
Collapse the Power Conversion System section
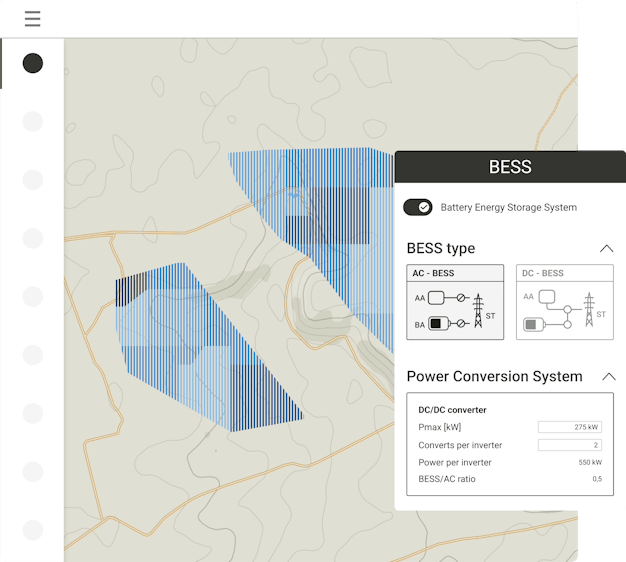click(x=606, y=377)
